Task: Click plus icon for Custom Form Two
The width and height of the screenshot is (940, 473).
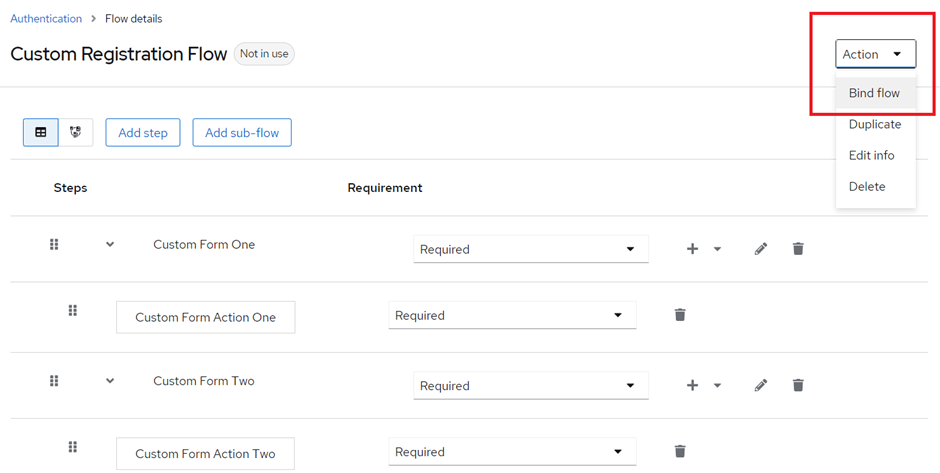Action: coord(692,385)
